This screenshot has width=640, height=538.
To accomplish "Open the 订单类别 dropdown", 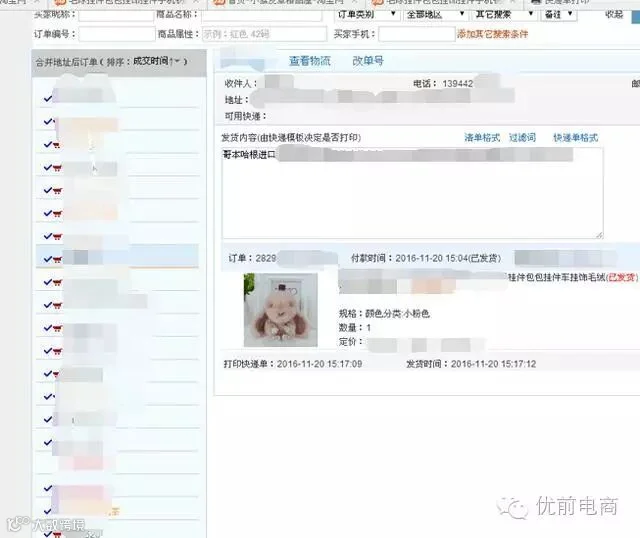I will 367,15.
